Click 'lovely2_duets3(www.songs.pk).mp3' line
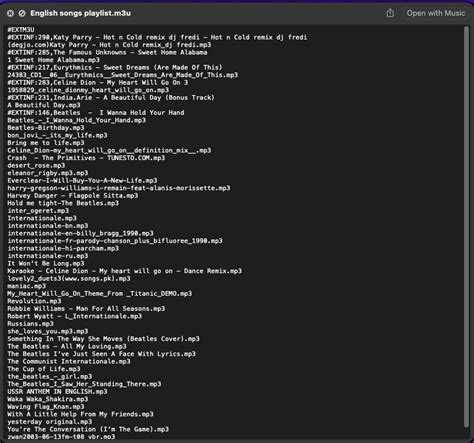Screen dimensions: 474x443 [x=69, y=278]
